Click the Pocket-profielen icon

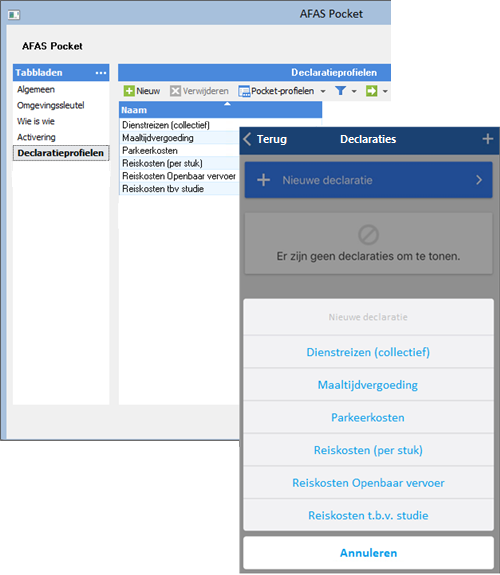click(244, 91)
